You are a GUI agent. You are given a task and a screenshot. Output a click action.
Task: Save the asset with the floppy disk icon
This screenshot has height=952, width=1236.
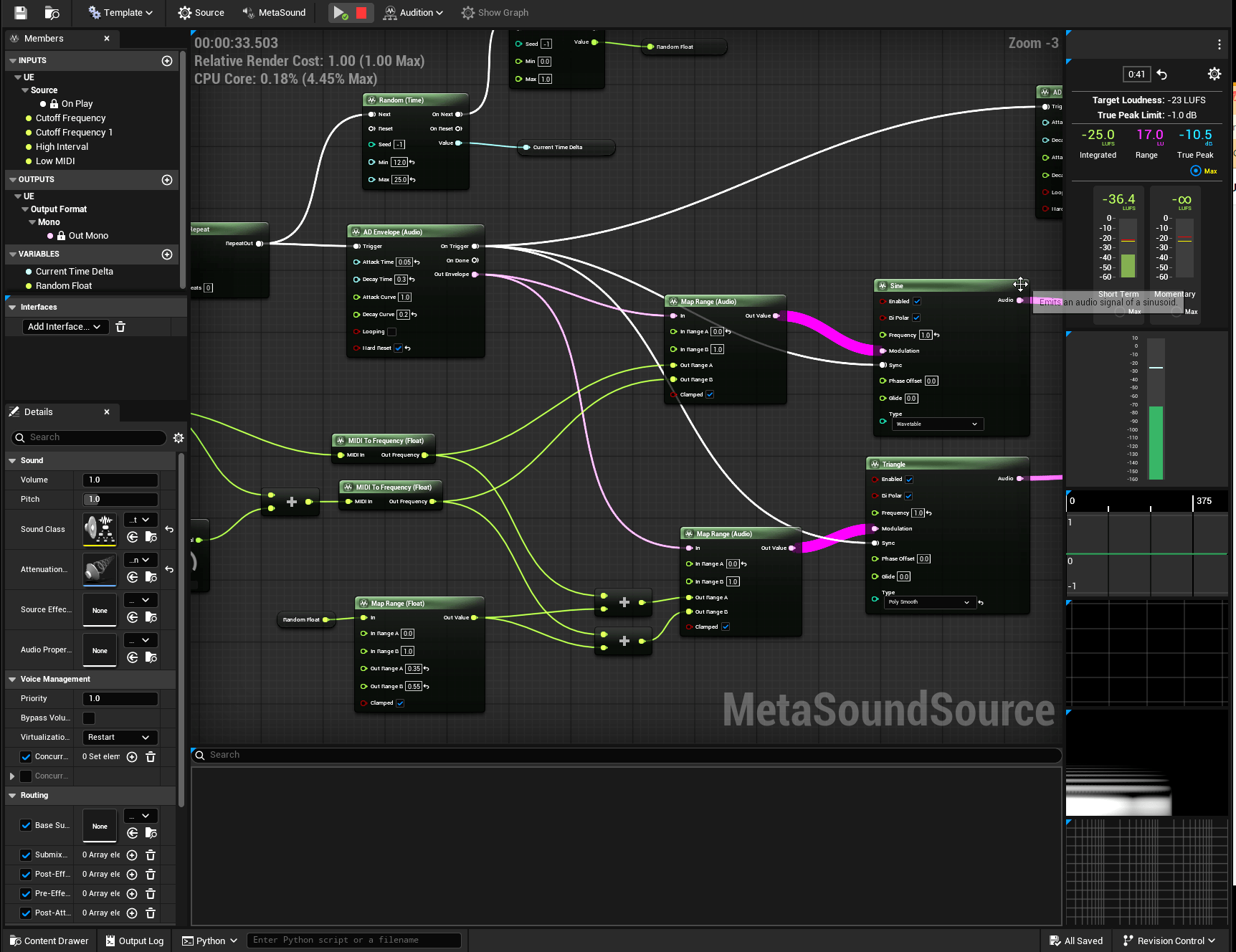pyautogui.click(x=20, y=12)
